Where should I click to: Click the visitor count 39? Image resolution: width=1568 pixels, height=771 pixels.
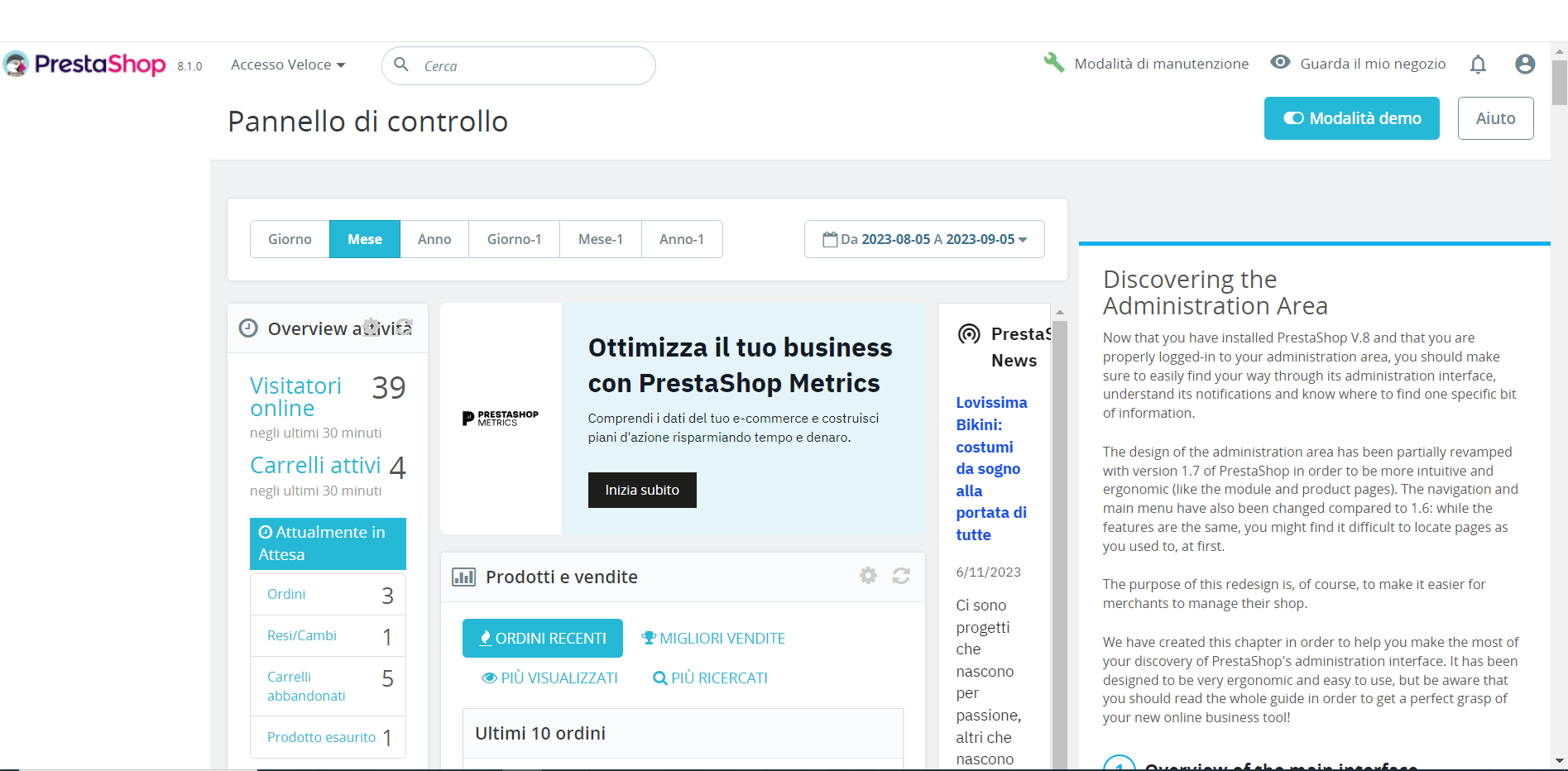[389, 387]
